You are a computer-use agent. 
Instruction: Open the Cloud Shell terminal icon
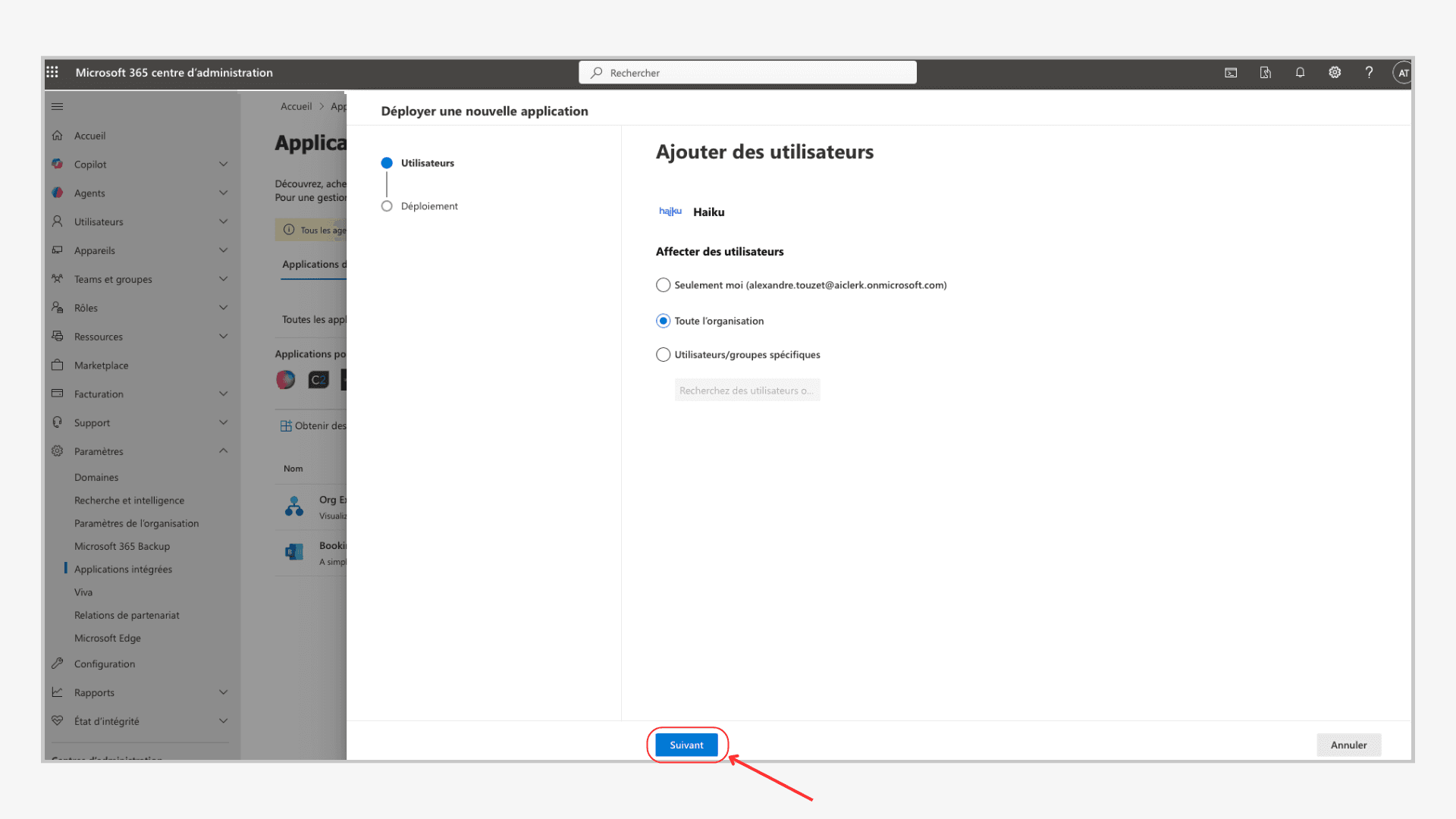coord(1231,73)
